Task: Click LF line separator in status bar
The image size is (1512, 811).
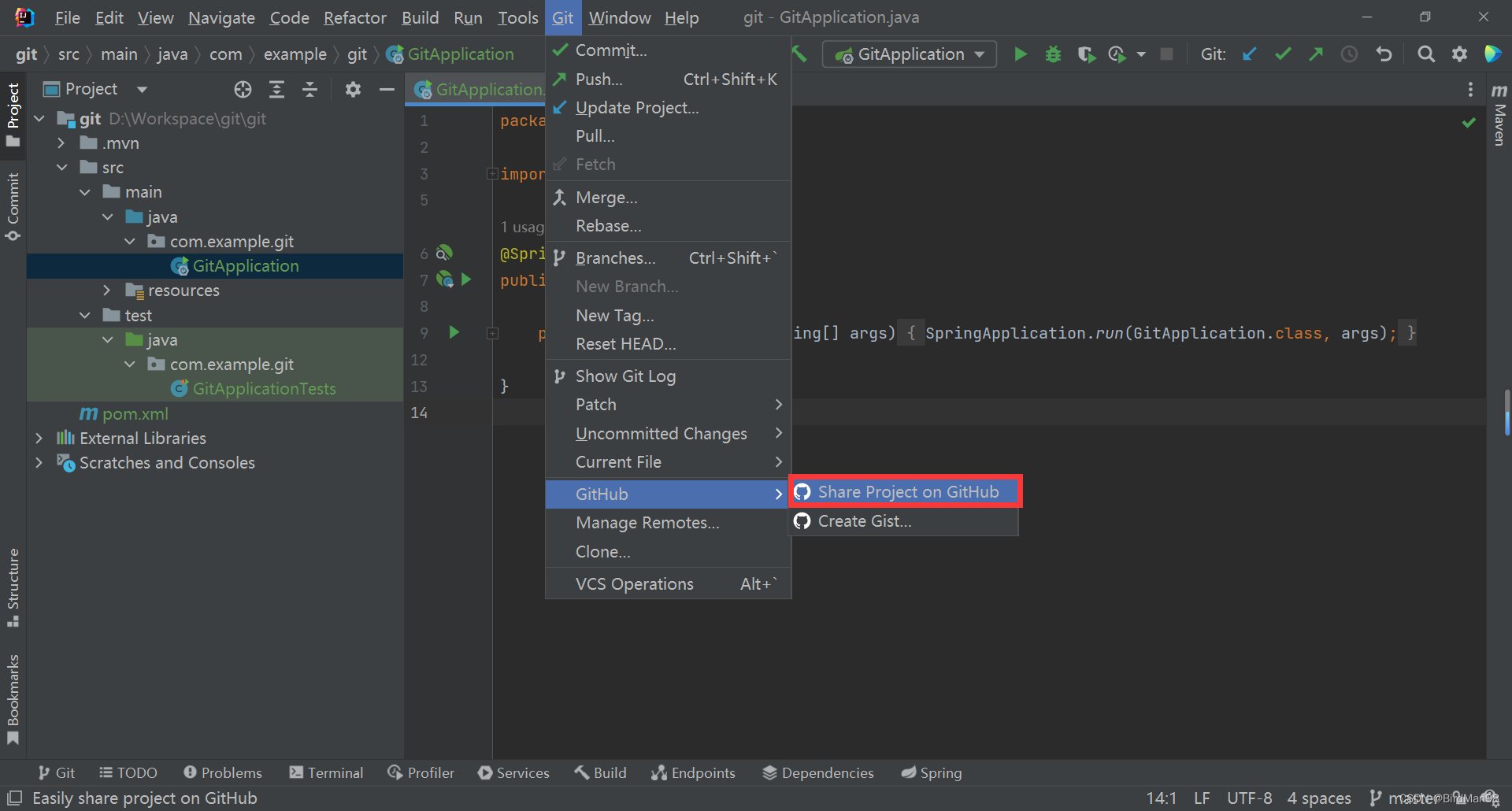Action: pos(1202,798)
